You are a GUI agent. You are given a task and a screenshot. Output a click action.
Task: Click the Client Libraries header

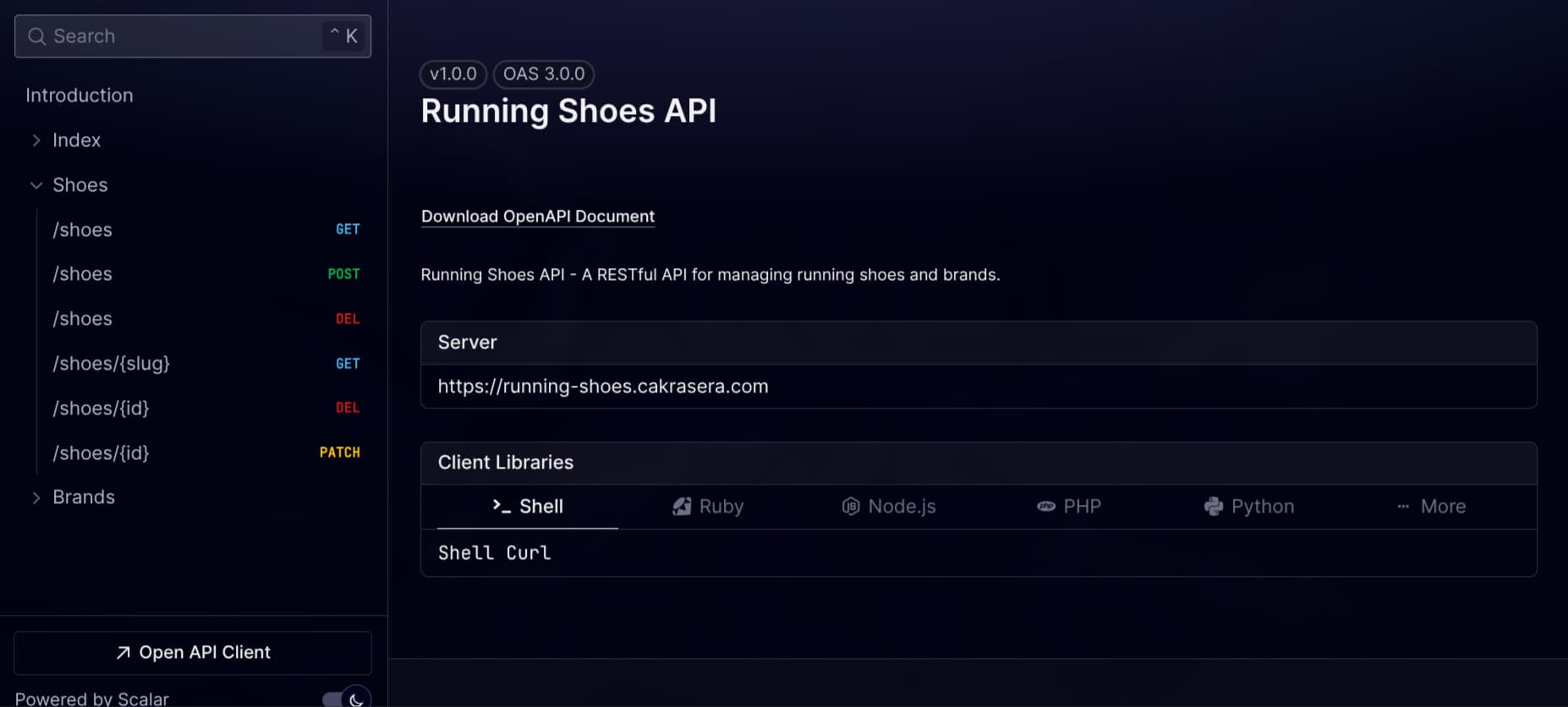click(979, 463)
